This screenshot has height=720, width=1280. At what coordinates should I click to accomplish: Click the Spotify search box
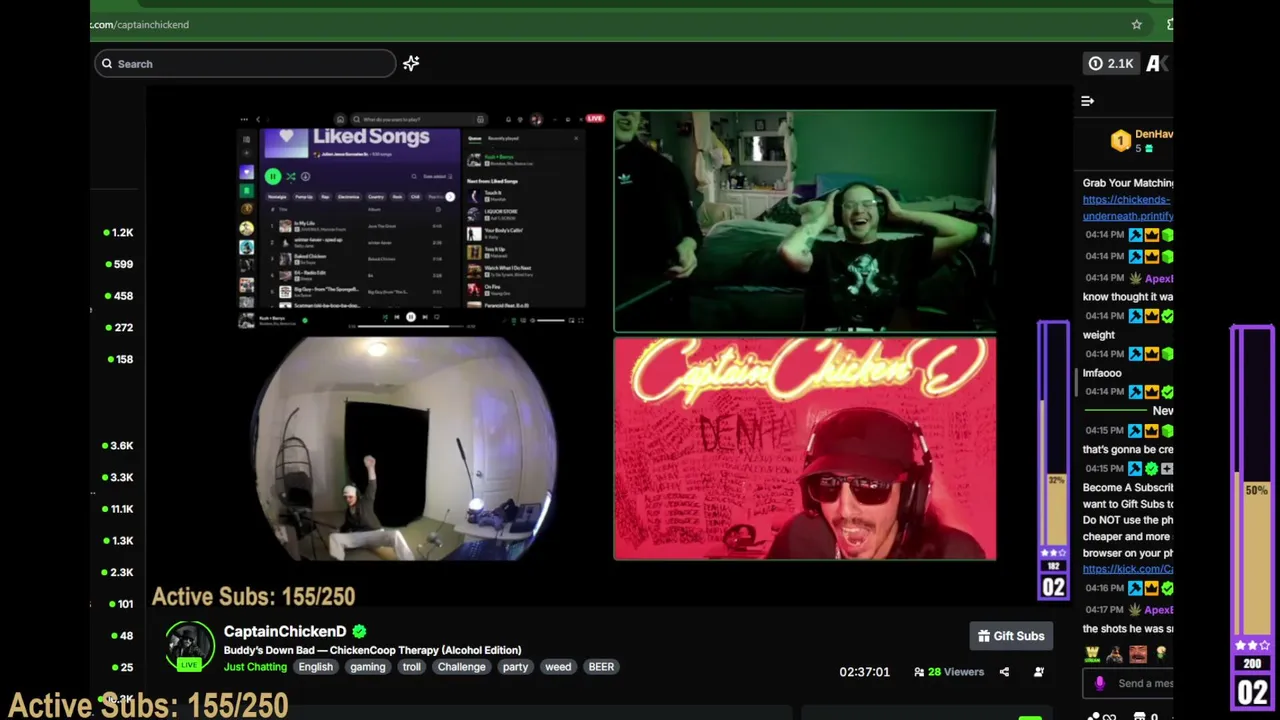(x=417, y=119)
